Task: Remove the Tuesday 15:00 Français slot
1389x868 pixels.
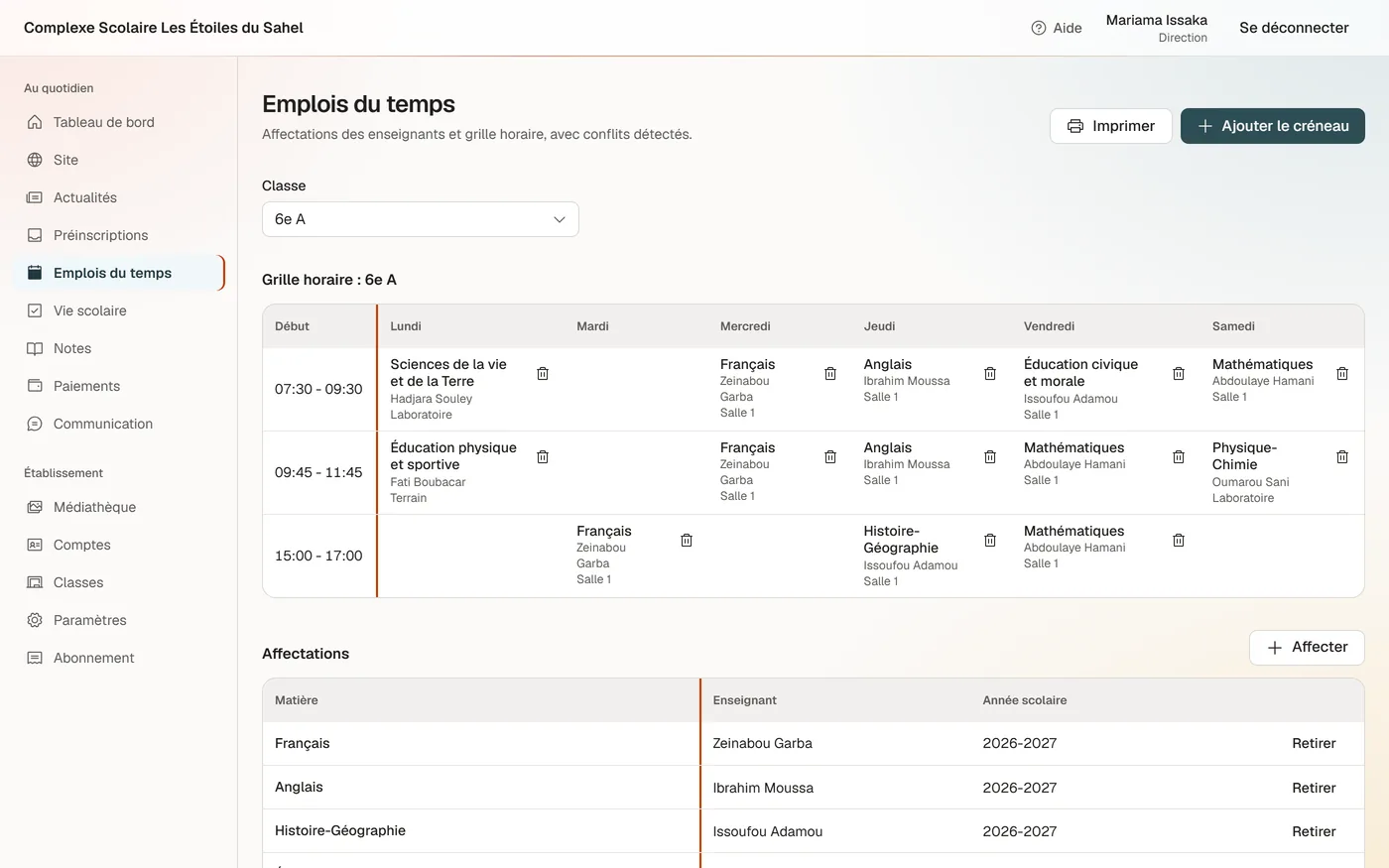Action: (687, 541)
